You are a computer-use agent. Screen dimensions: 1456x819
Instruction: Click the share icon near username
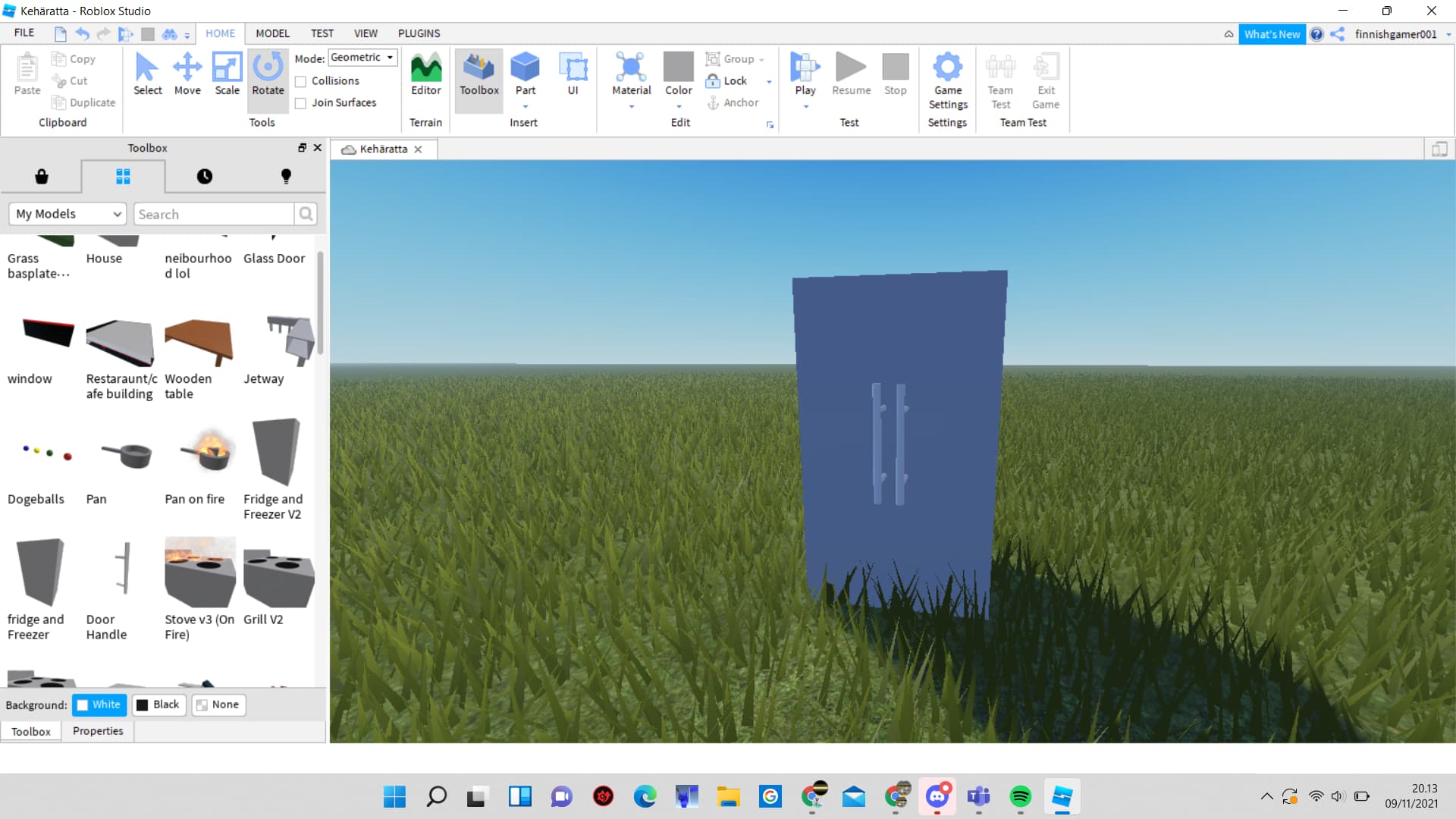1338,34
